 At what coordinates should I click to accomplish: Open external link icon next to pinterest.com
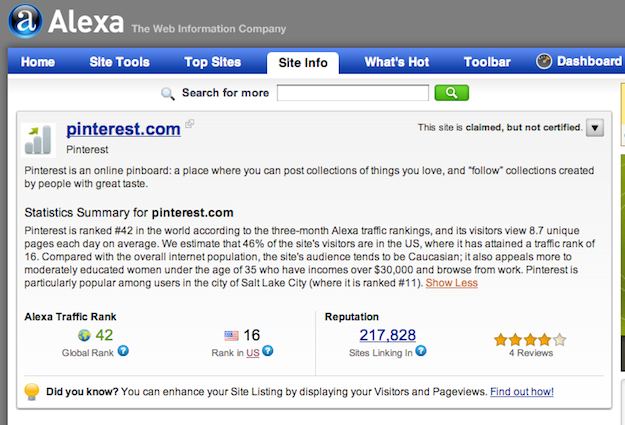190,124
